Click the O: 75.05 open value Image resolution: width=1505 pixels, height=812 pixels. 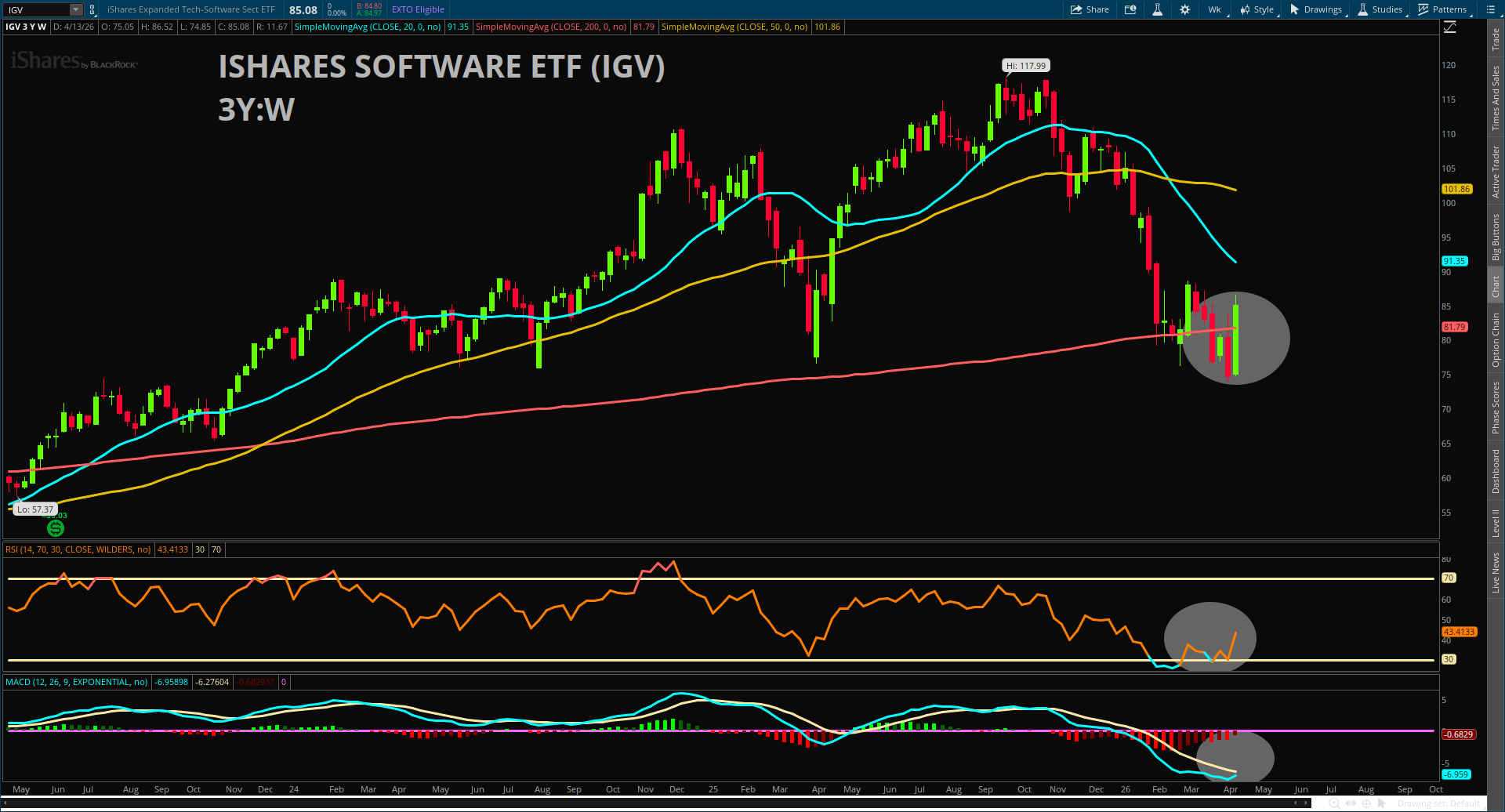[118, 27]
